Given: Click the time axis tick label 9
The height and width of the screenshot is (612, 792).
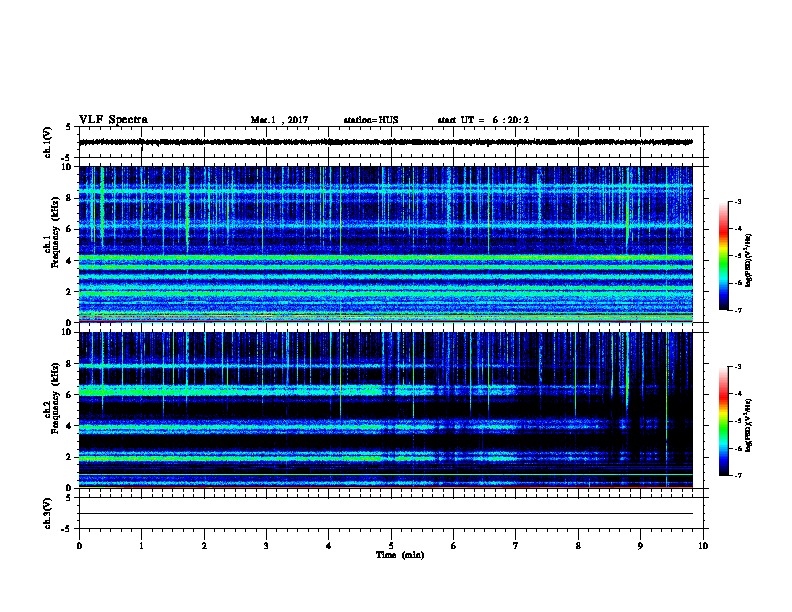Looking at the screenshot, I should tap(640, 546).
